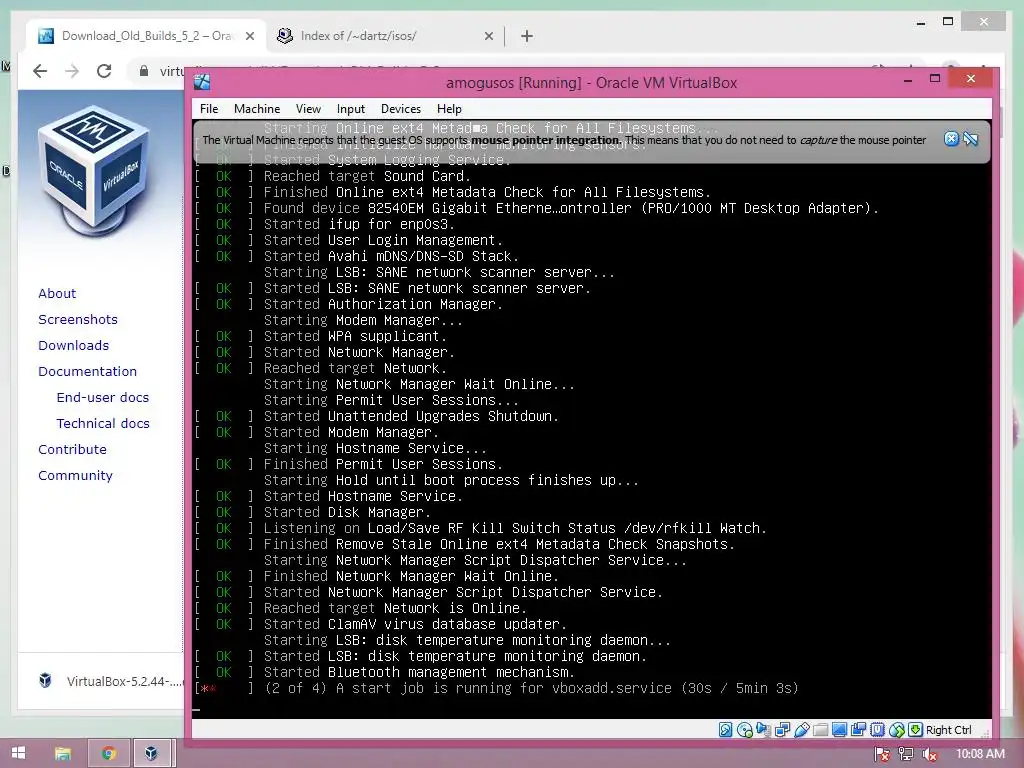Click the display monitor indicator in VirtualBox status bar

(839, 729)
